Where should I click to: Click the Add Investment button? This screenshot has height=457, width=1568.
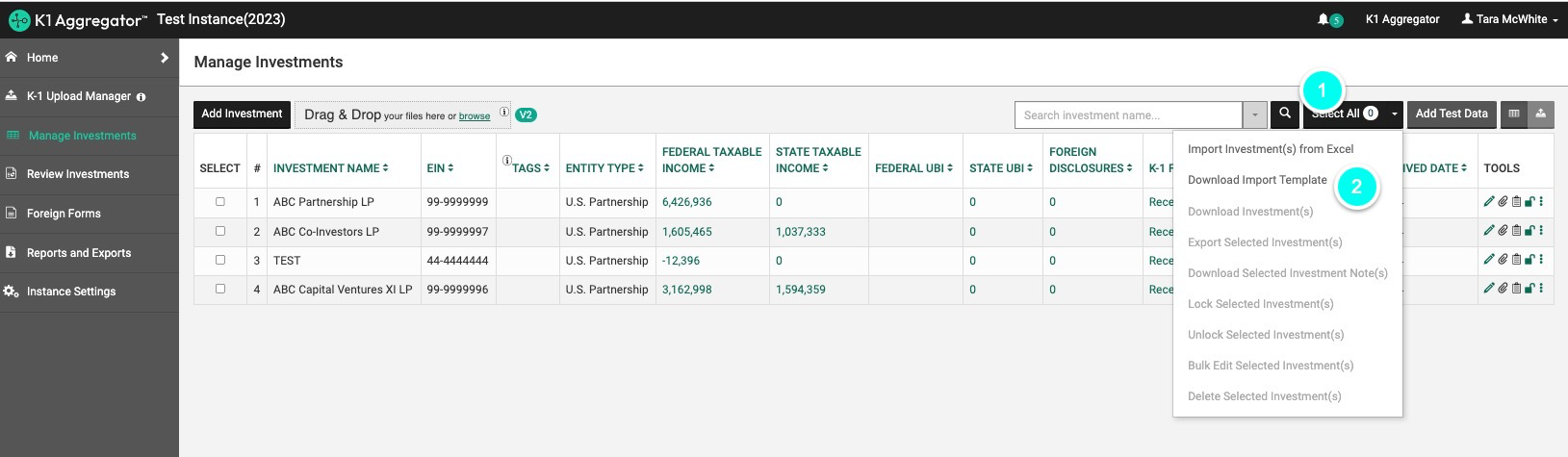(242, 114)
